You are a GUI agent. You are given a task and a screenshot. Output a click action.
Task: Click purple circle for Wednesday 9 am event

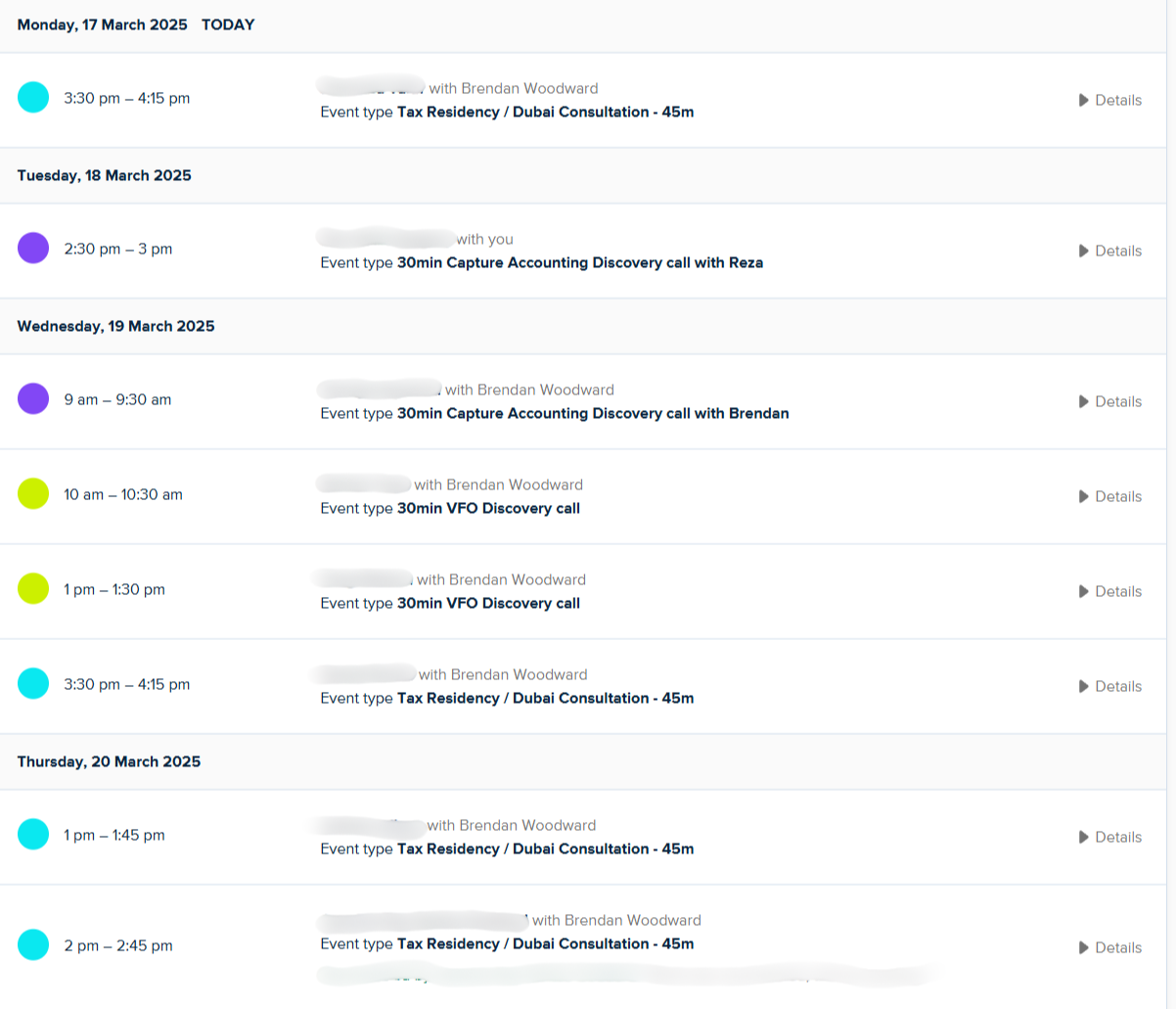pos(33,399)
